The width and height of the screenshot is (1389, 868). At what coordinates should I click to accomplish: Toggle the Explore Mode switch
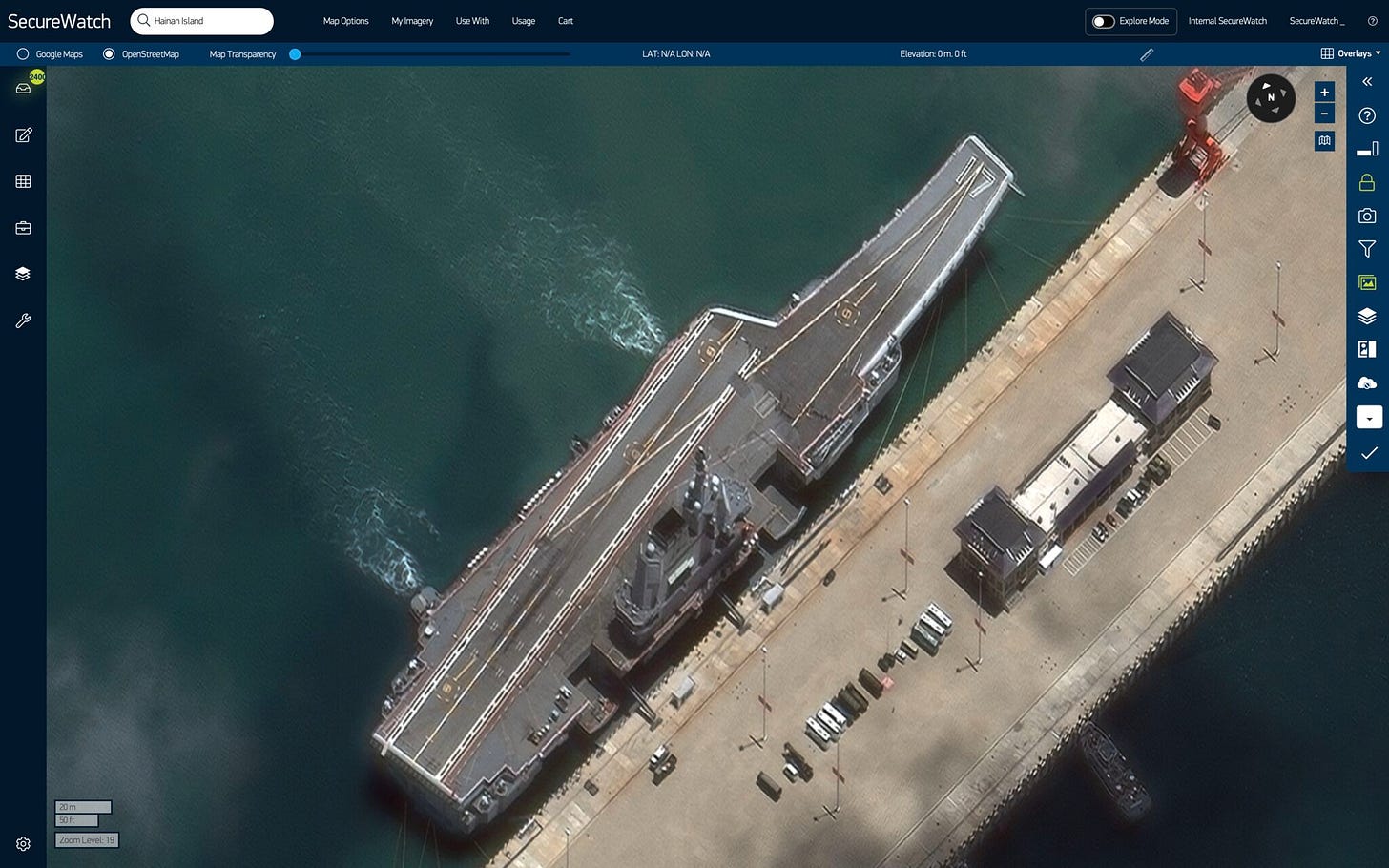tap(1104, 21)
